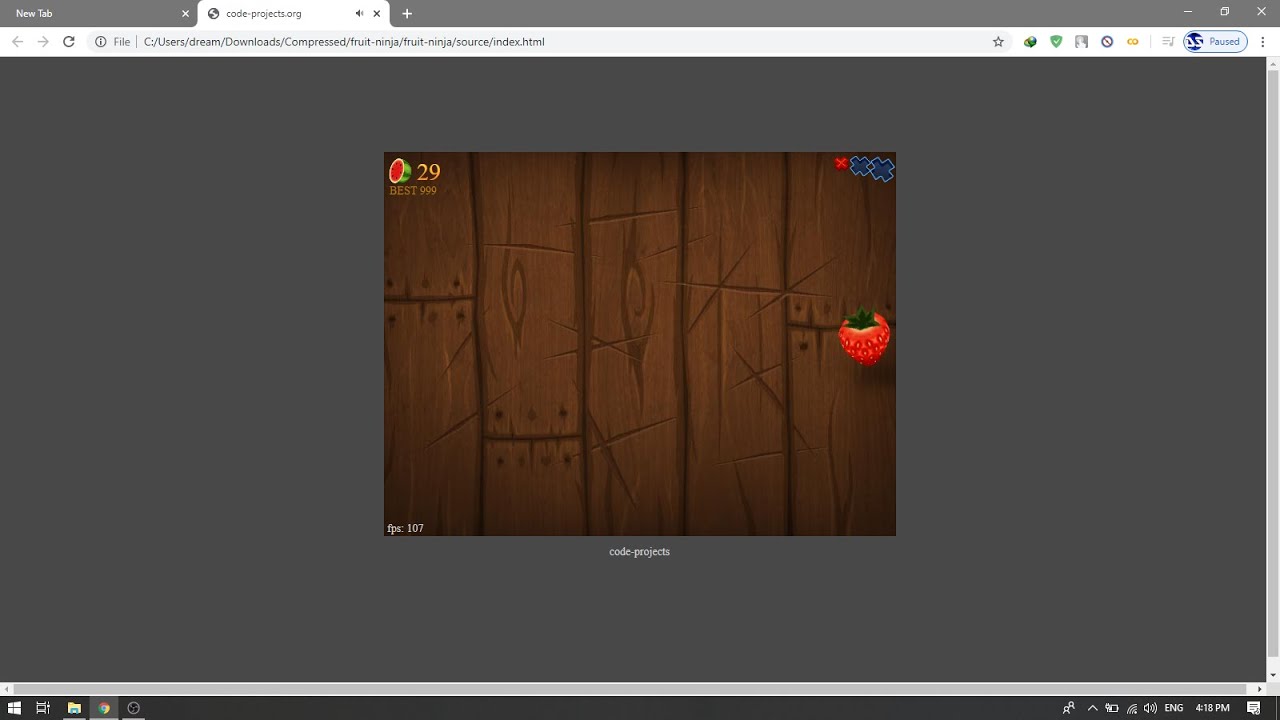Open the Internet Download Manager extension
Screen dimensions: 1280x720
[1030, 42]
